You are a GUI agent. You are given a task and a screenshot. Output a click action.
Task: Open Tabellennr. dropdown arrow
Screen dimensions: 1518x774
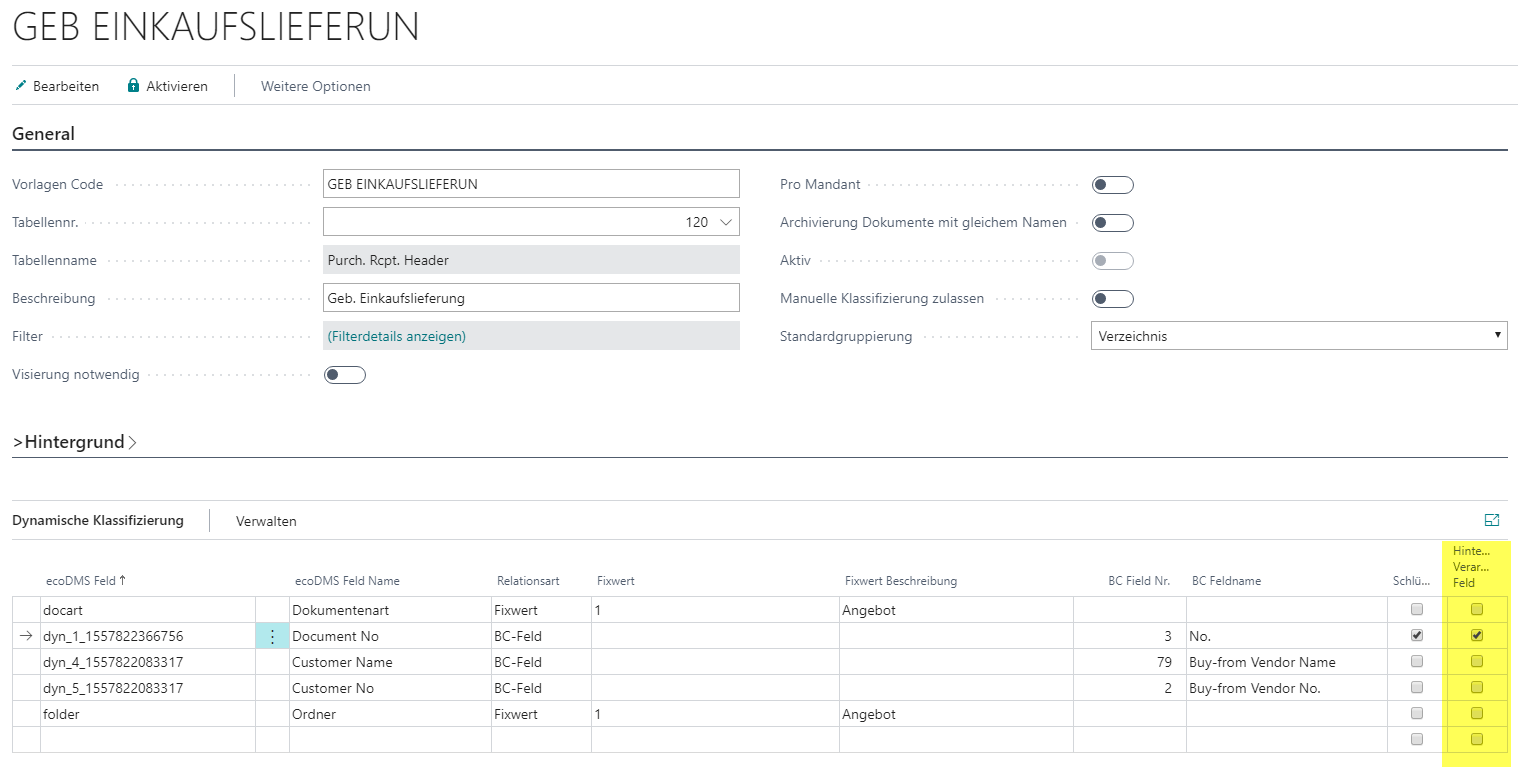[726, 222]
